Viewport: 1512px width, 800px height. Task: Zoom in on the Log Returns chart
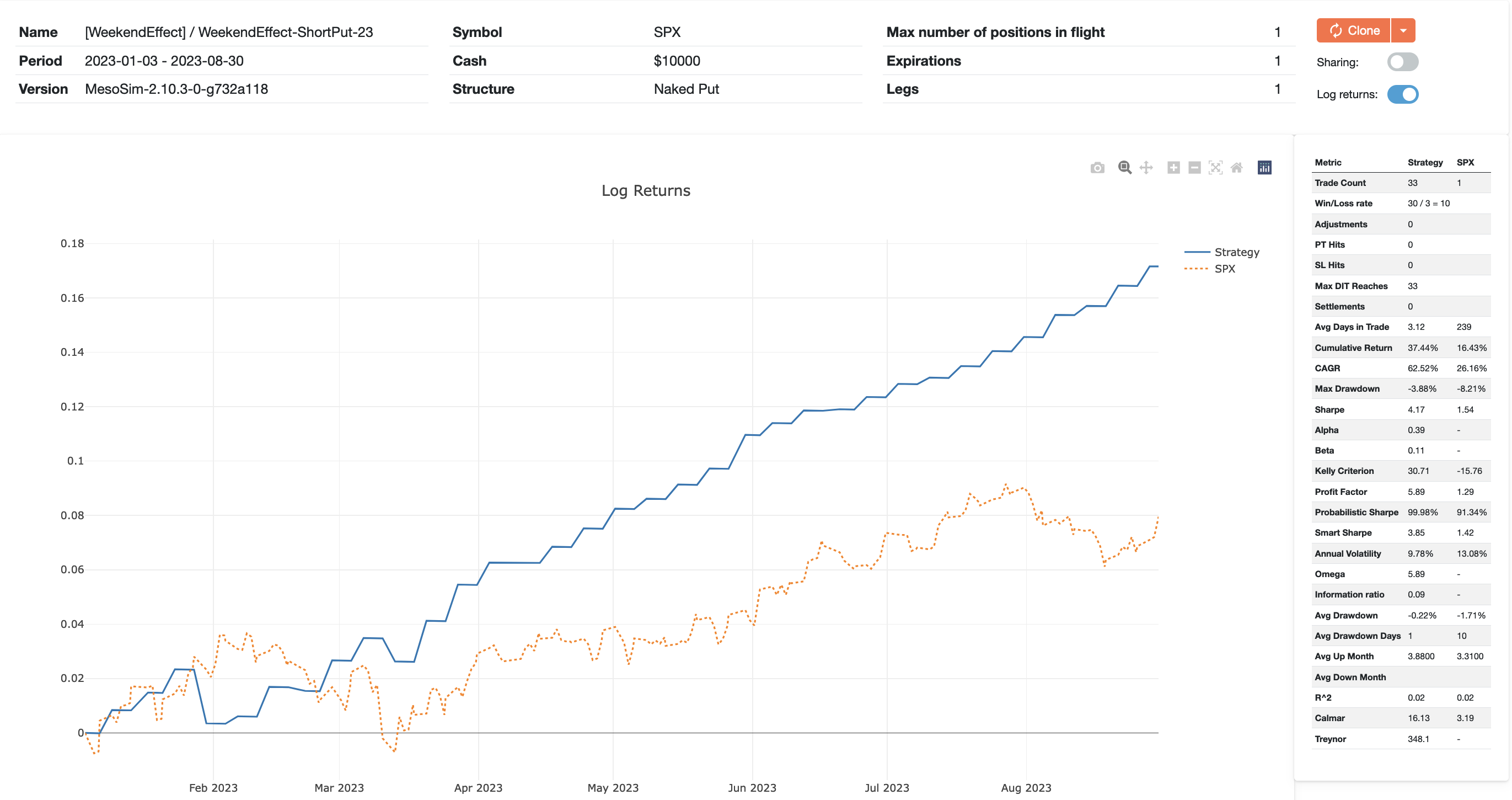1173,167
